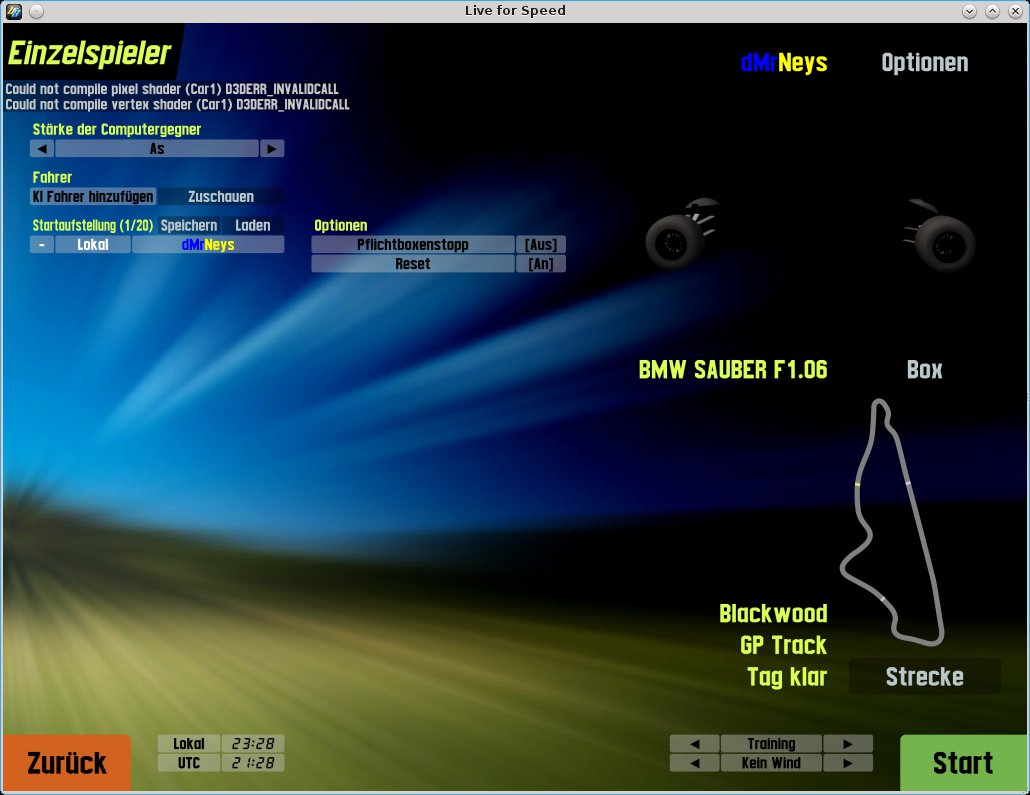Open the 'Box' garage screen
The image size is (1030, 795).
[924, 370]
